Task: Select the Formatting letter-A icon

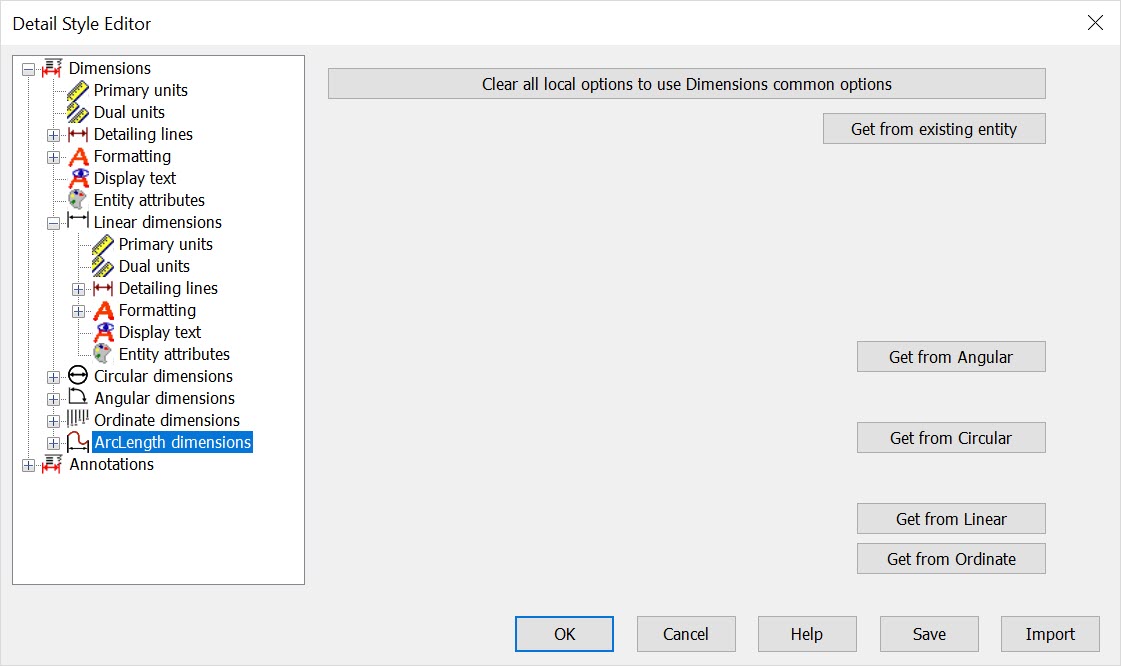Action: point(80,156)
